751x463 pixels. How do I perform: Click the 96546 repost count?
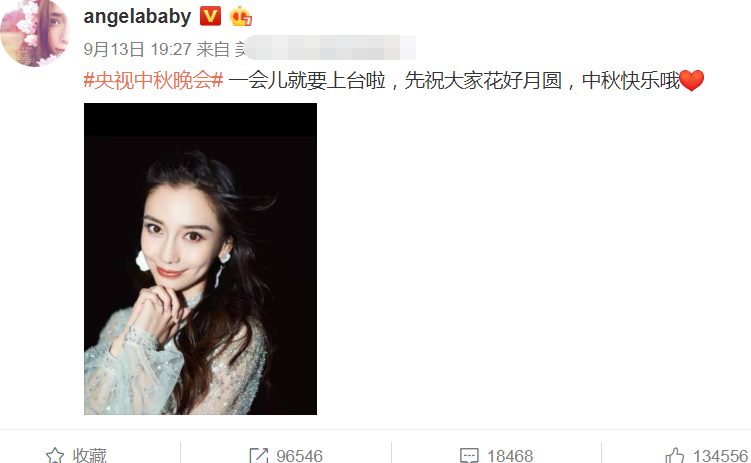[x=299, y=456]
